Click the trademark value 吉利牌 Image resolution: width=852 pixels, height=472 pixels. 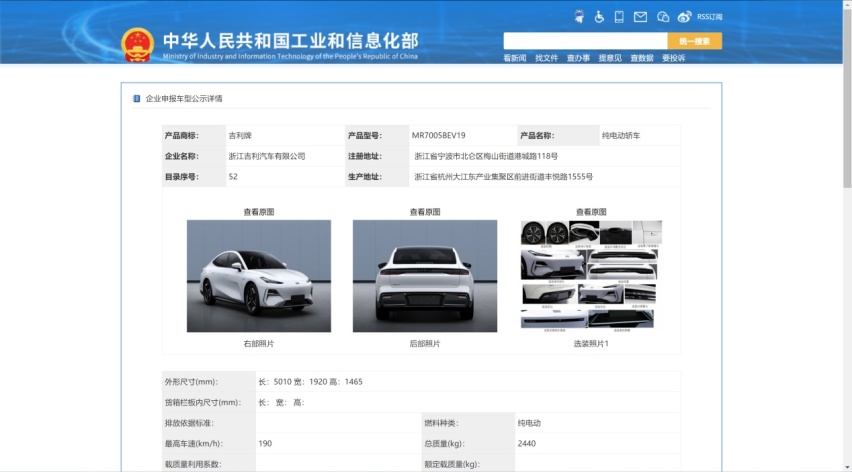[240, 135]
